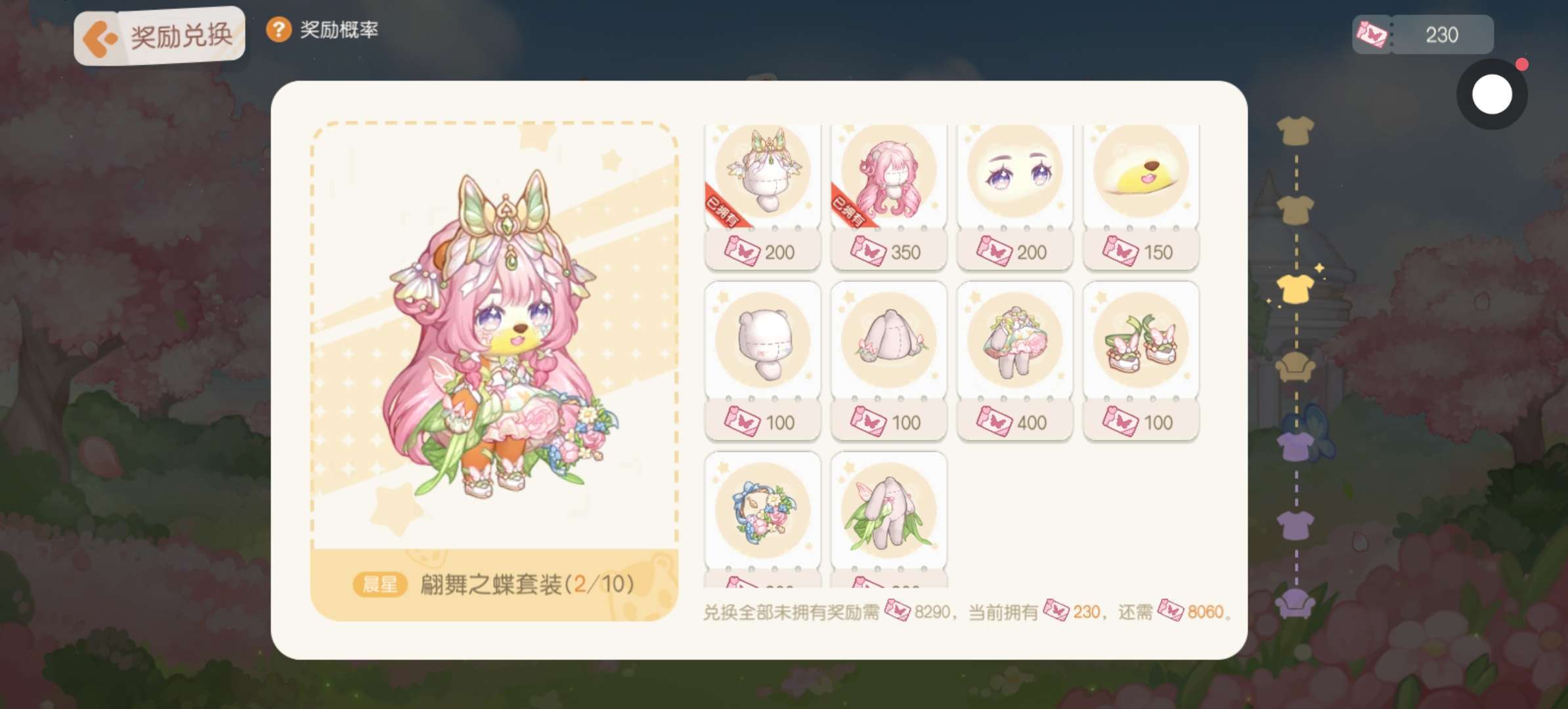Open the 奖励概率 question mark help
The image size is (1568, 709).
(278, 30)
